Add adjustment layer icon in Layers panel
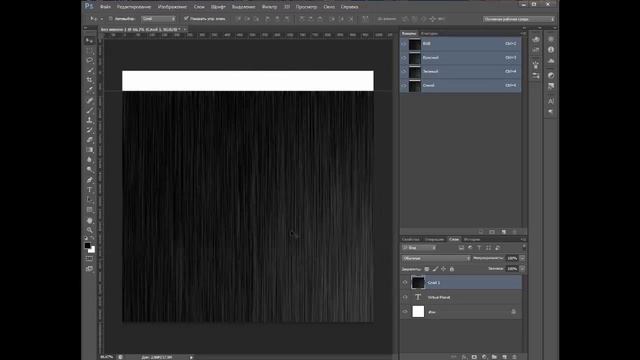 point(484,357)
